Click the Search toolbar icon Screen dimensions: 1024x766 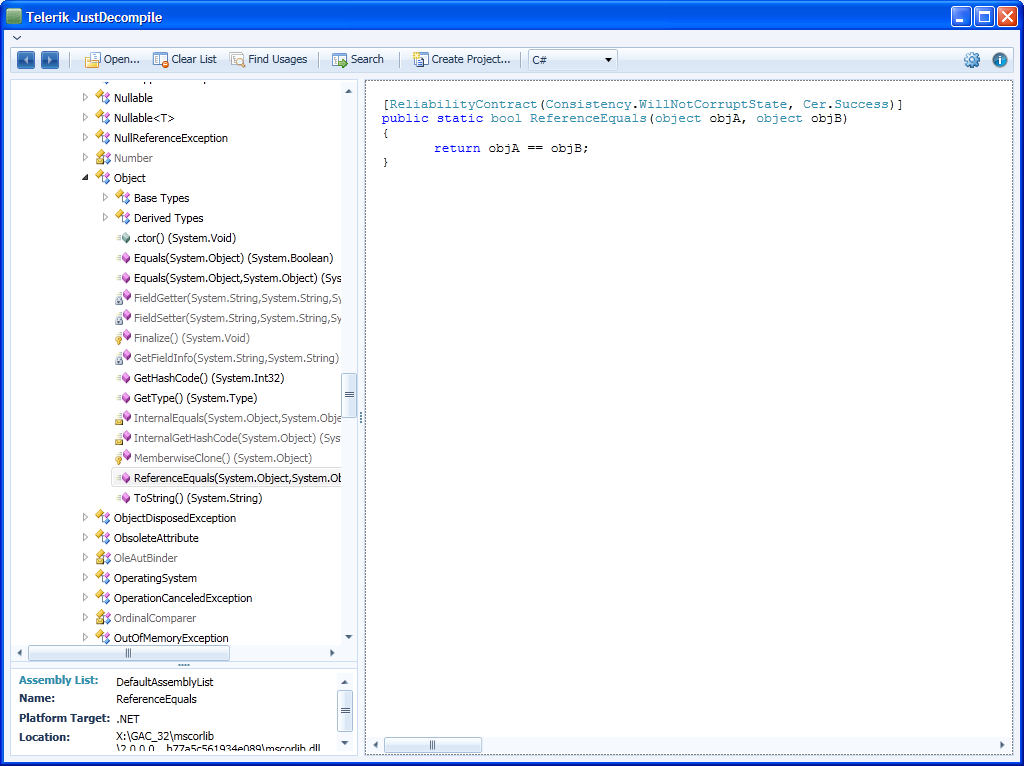tap(340, 60)
